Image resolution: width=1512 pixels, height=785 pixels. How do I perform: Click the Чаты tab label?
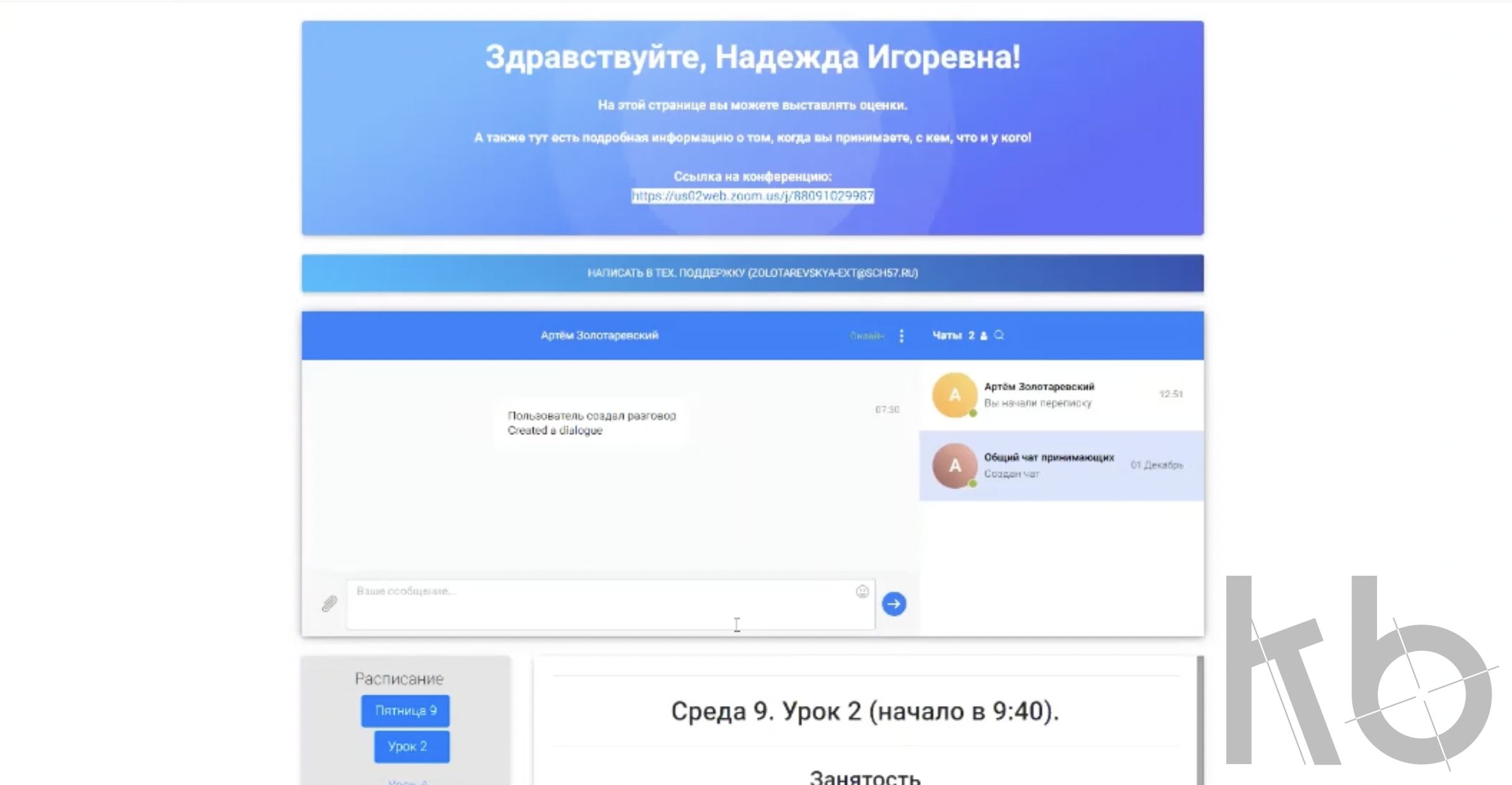click(946, 335)
